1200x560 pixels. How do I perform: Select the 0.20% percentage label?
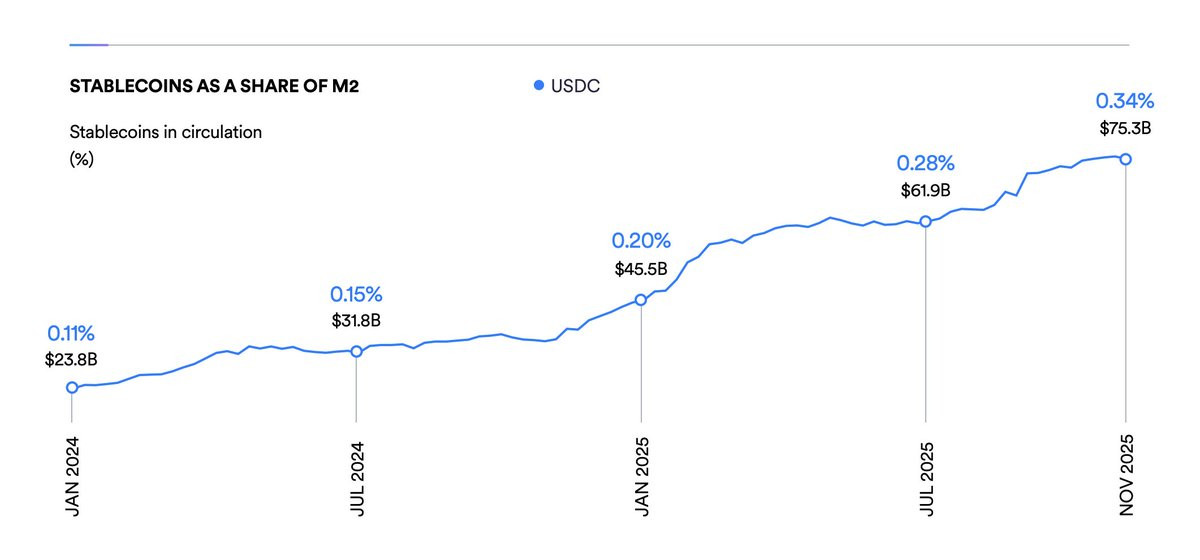(641, 241)
